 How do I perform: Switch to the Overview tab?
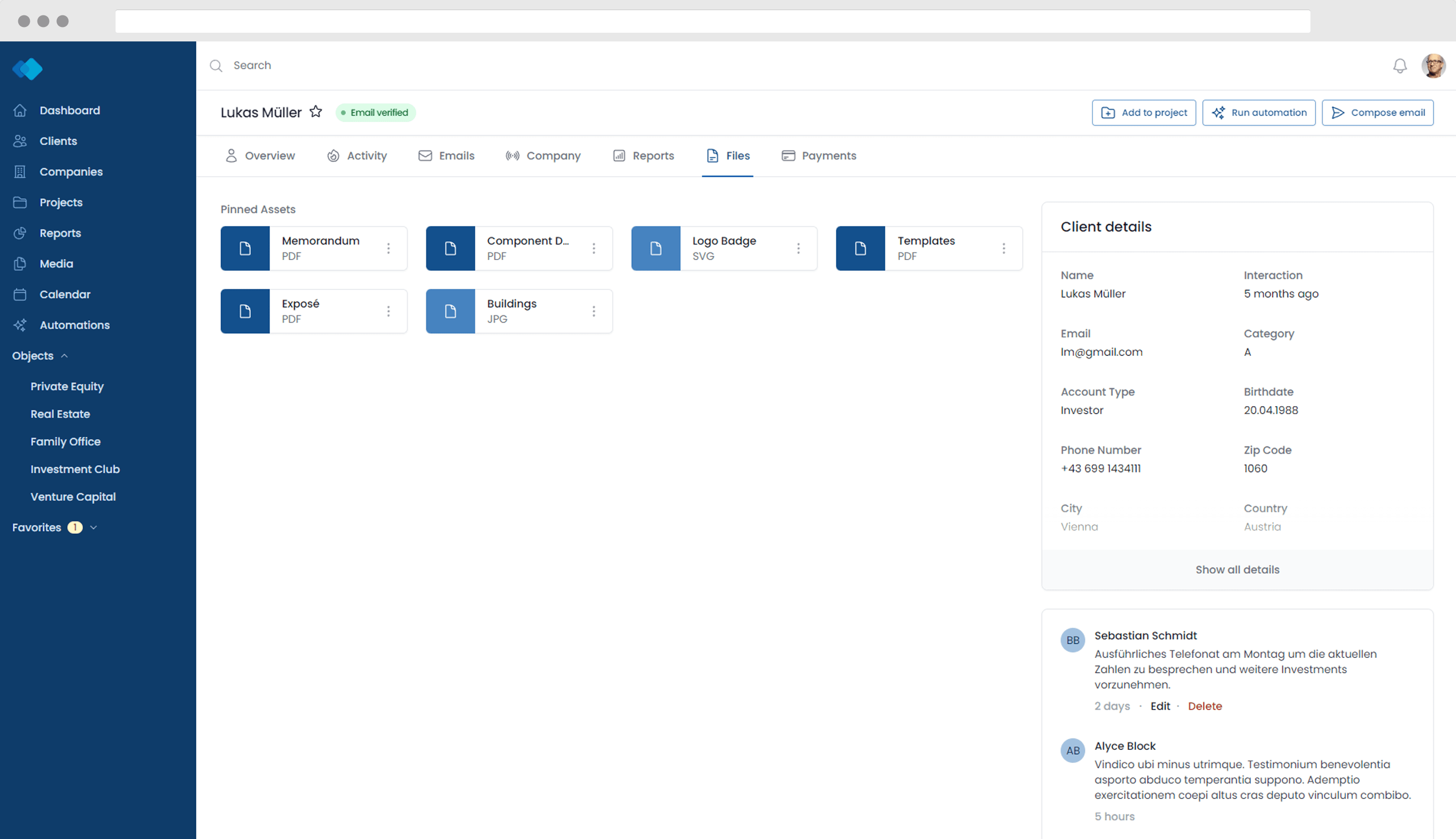click(x=260, y=156)
